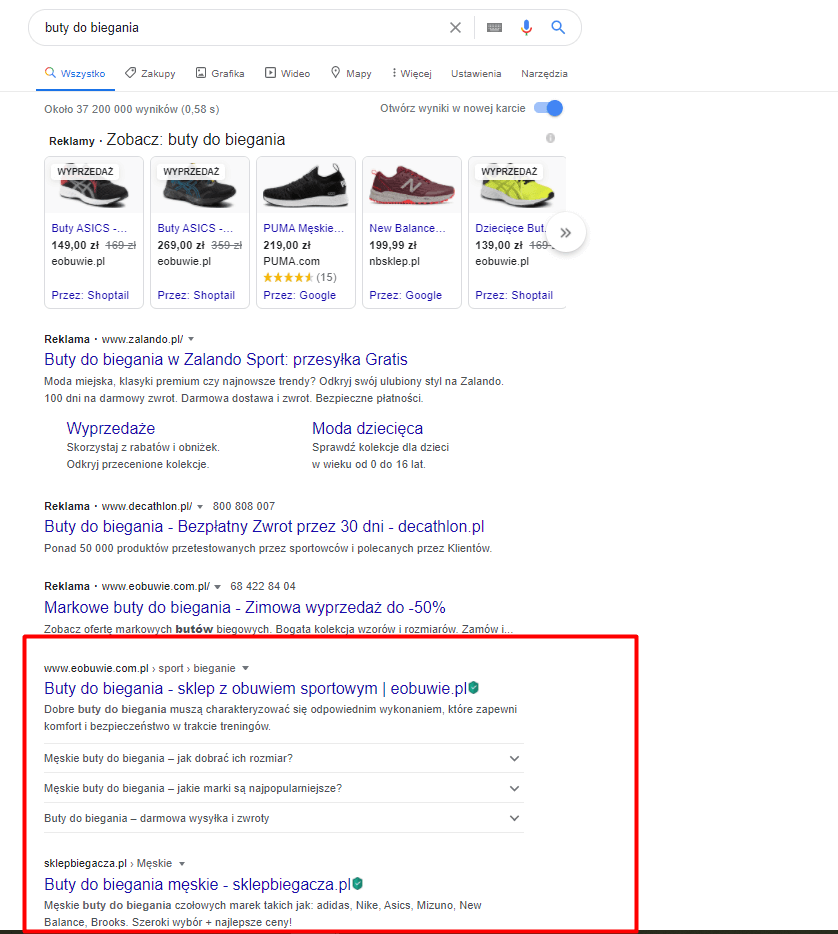Open the Więcej menu

[x=411, y=73]
